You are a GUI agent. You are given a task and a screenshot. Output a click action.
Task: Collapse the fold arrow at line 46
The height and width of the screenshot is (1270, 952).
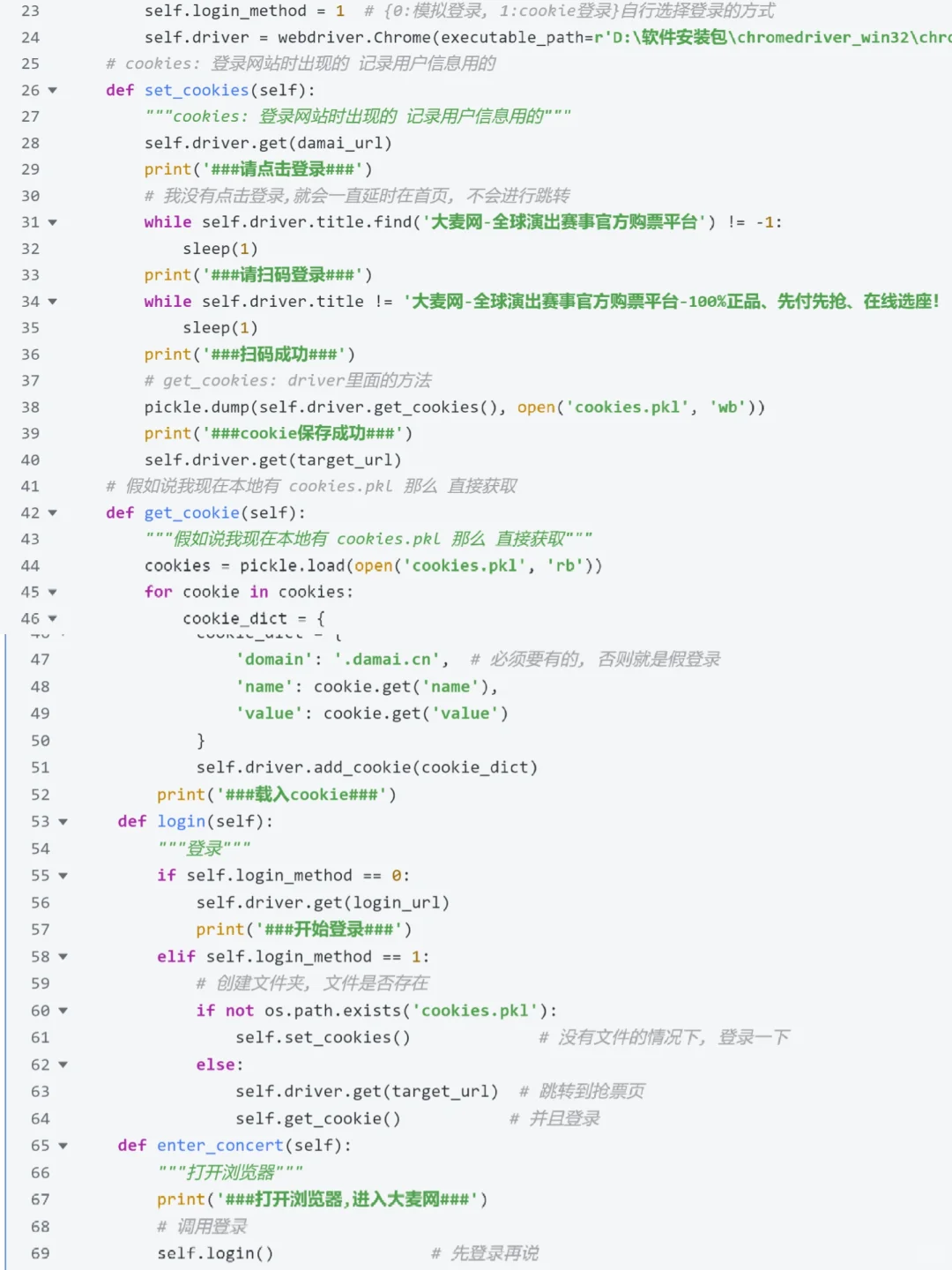pyautogui.click(x=52, y=618)
